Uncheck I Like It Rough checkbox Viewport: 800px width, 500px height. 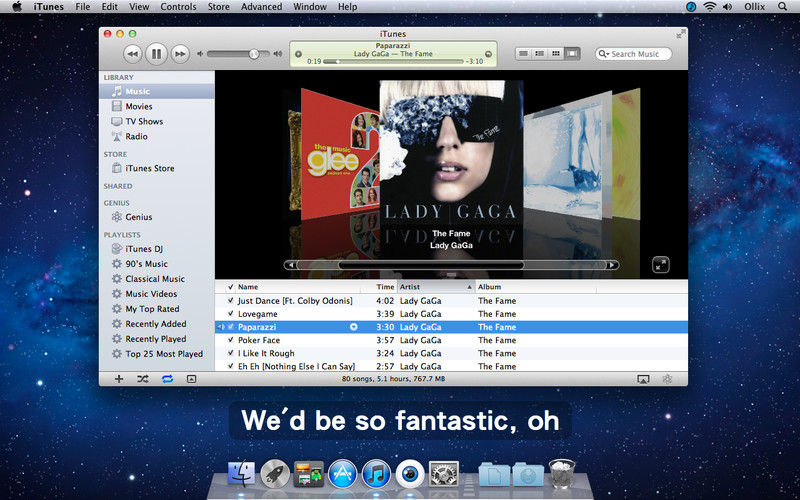[x=231, y=353]
